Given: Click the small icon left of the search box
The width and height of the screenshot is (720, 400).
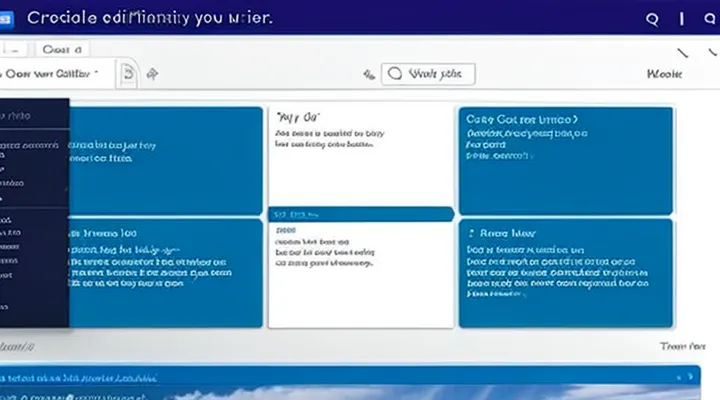Looking at the screenshot, I should [369, 74].
